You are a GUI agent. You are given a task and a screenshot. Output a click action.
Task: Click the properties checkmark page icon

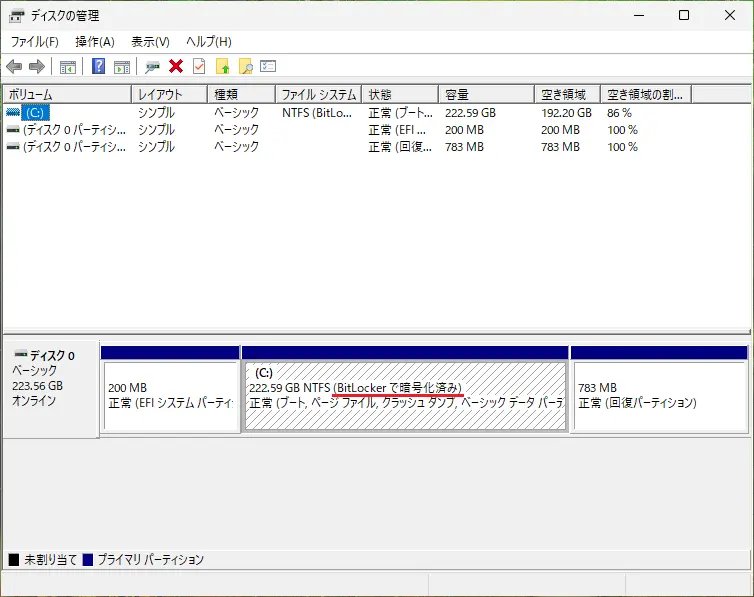tap(199, 67)
